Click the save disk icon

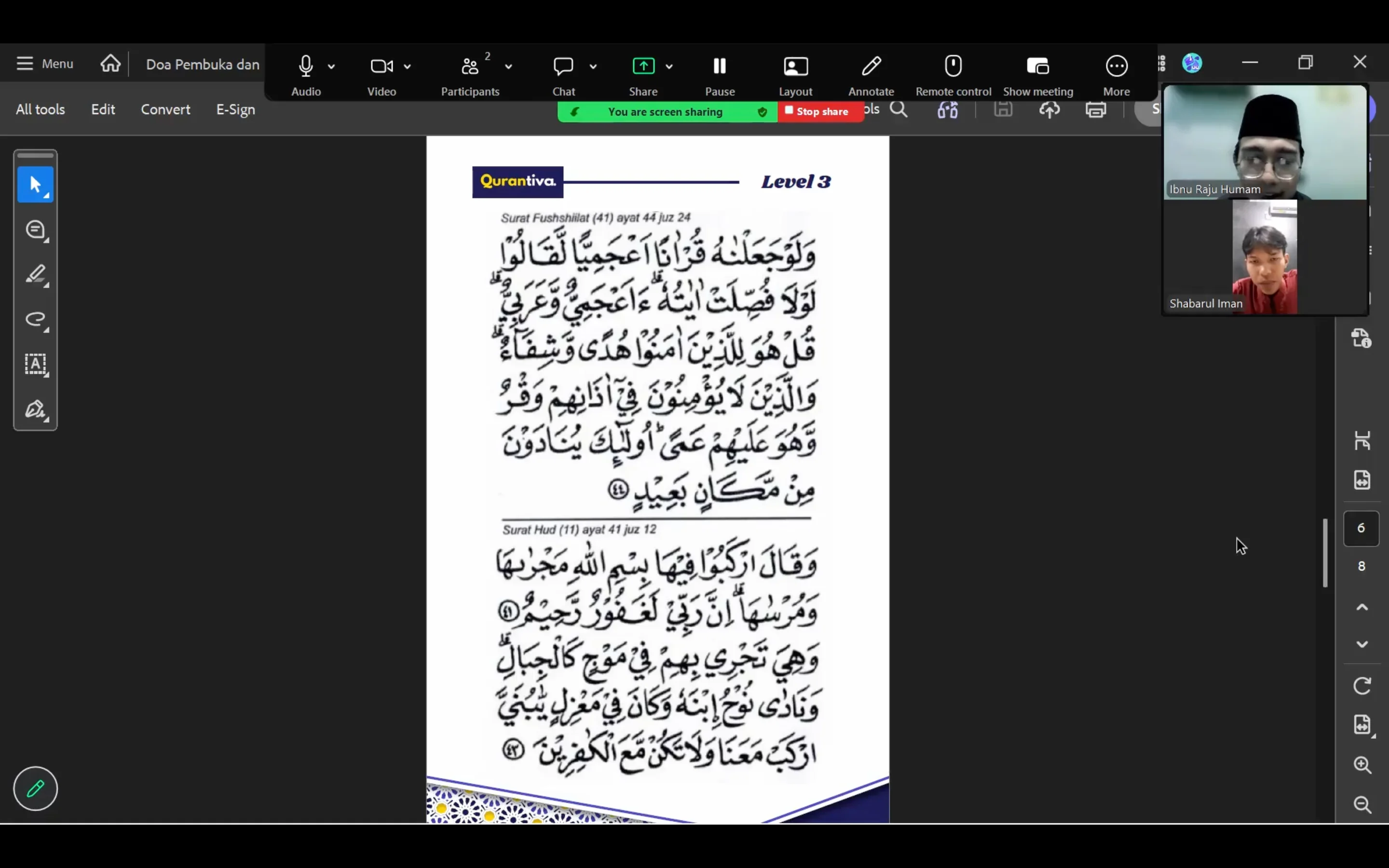click(1003, 109)
